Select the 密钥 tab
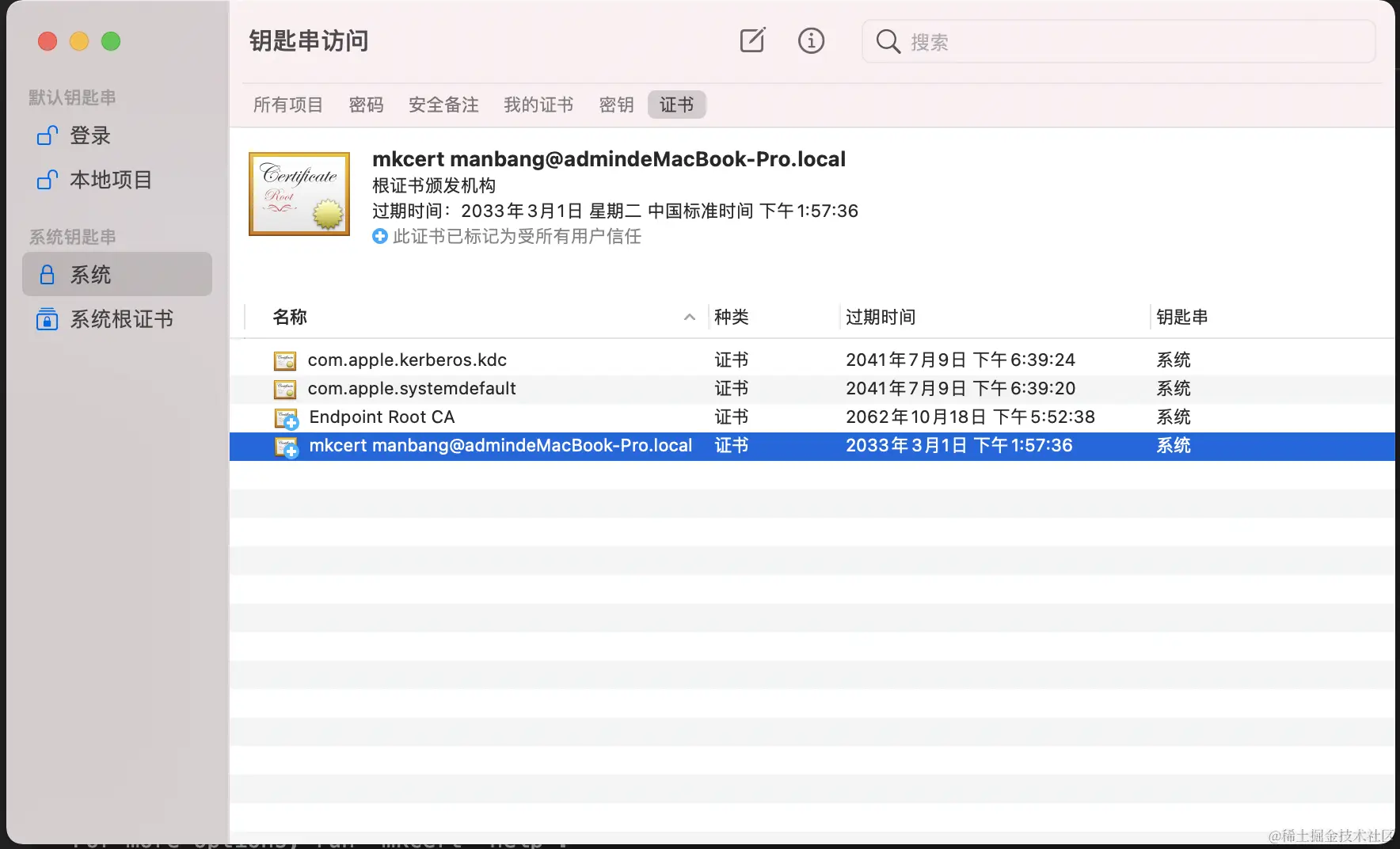This screenshot has width=1400, height=849. (x=616, y=105)
